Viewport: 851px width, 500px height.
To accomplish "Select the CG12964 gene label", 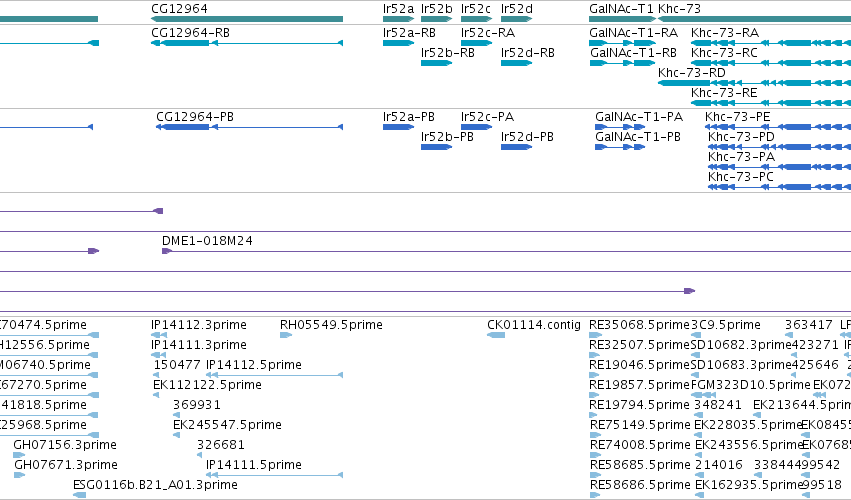I will point(179,9).
